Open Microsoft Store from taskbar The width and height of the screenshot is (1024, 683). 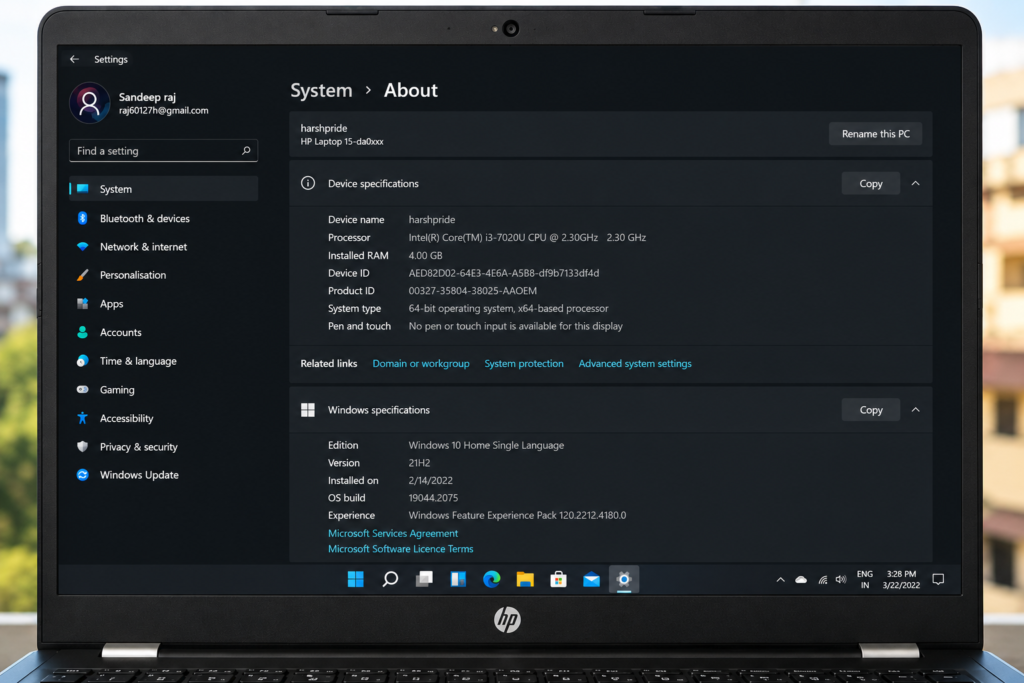tap(558, 579)
